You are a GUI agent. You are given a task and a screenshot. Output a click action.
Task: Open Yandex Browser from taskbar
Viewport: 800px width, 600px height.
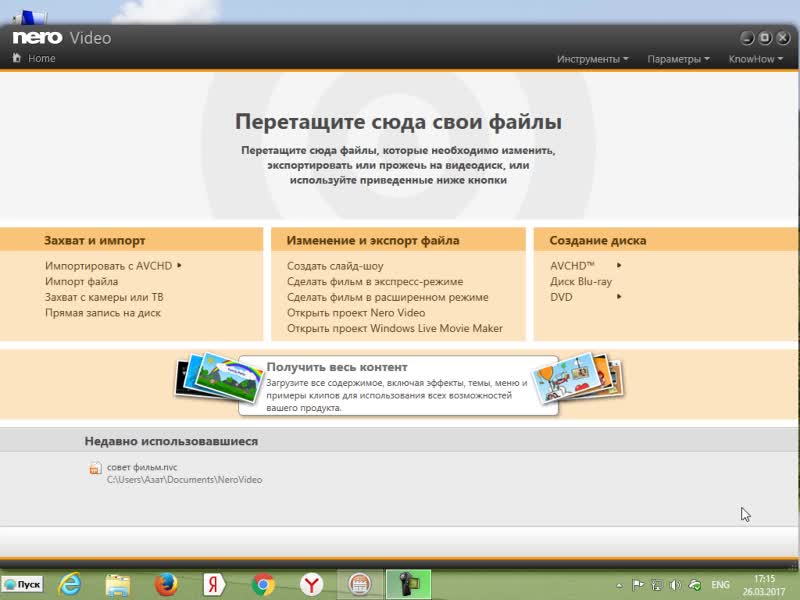(x=311, y=585)
